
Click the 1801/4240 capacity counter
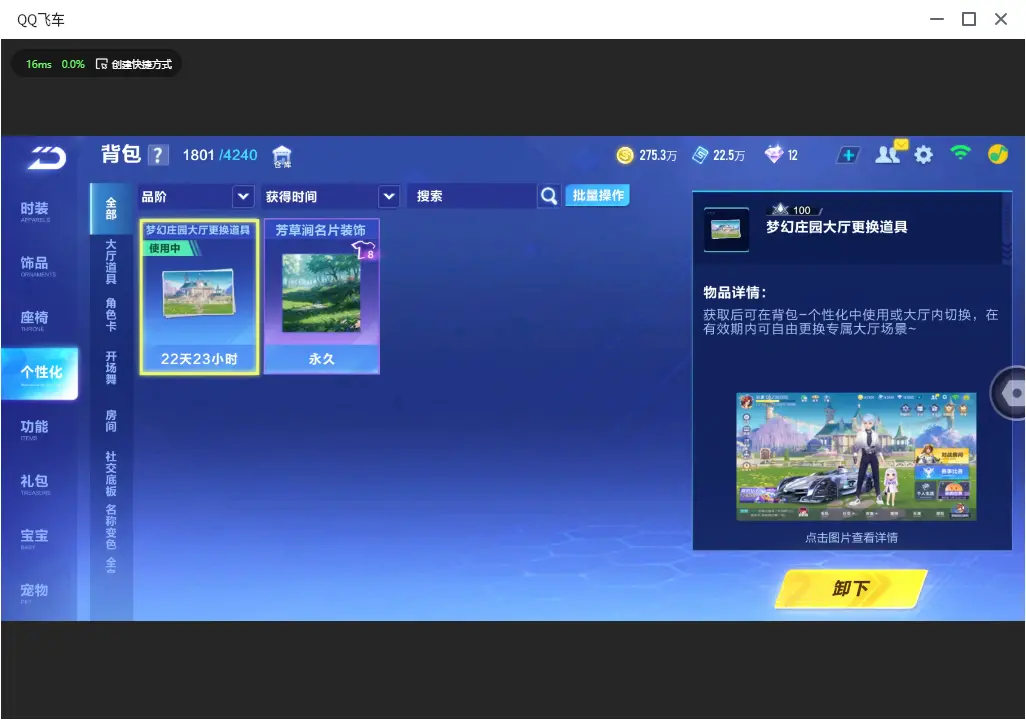point(220,155)
